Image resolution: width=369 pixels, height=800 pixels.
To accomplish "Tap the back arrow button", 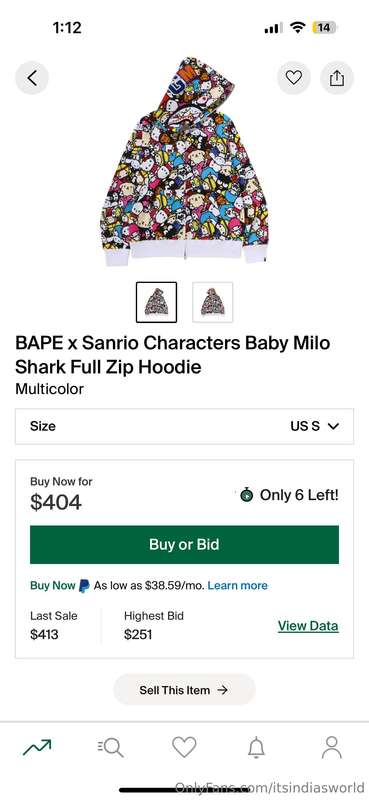I will point(32,78).
